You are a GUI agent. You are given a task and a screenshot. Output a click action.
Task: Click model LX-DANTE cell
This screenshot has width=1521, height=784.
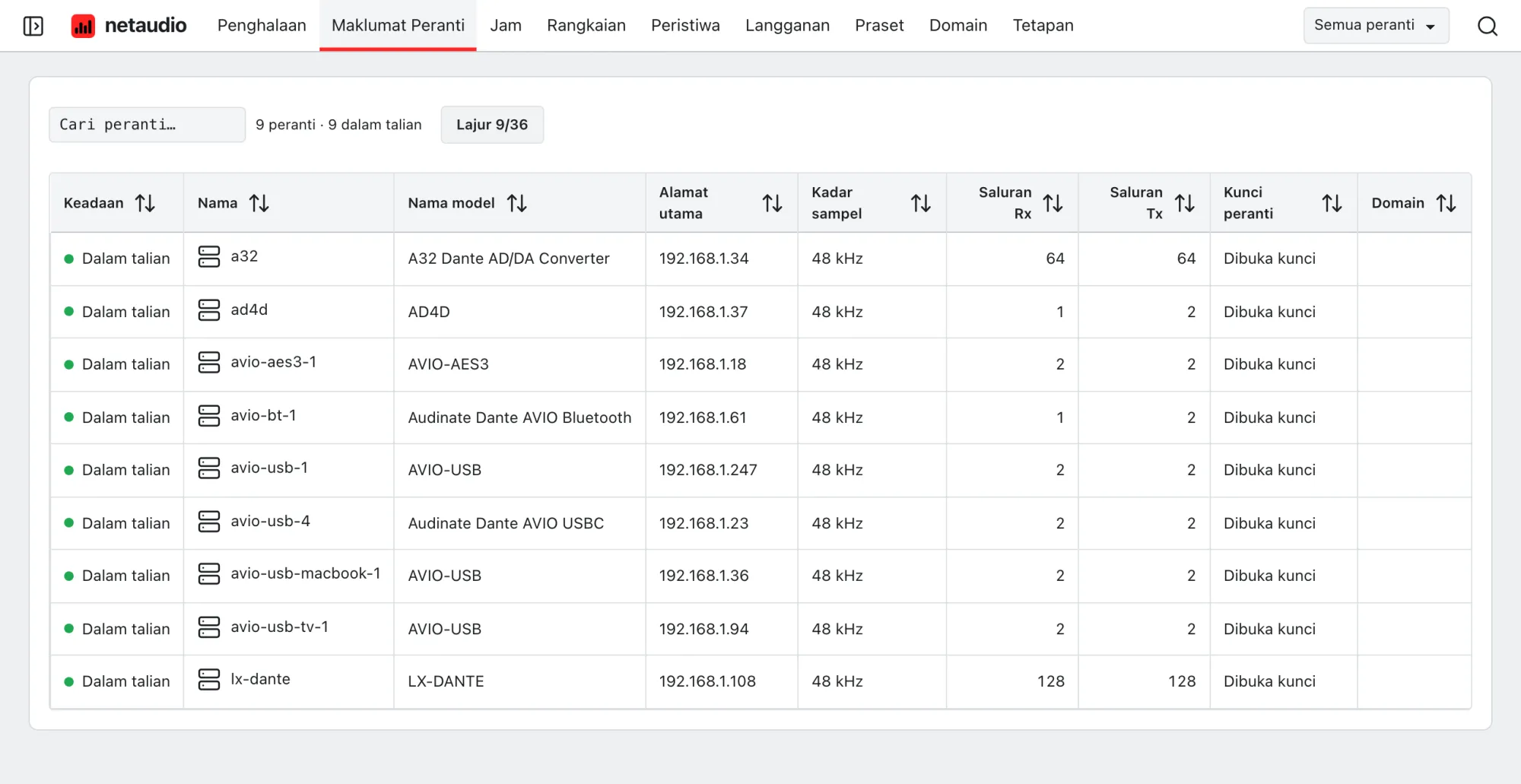tap(446, 681)
